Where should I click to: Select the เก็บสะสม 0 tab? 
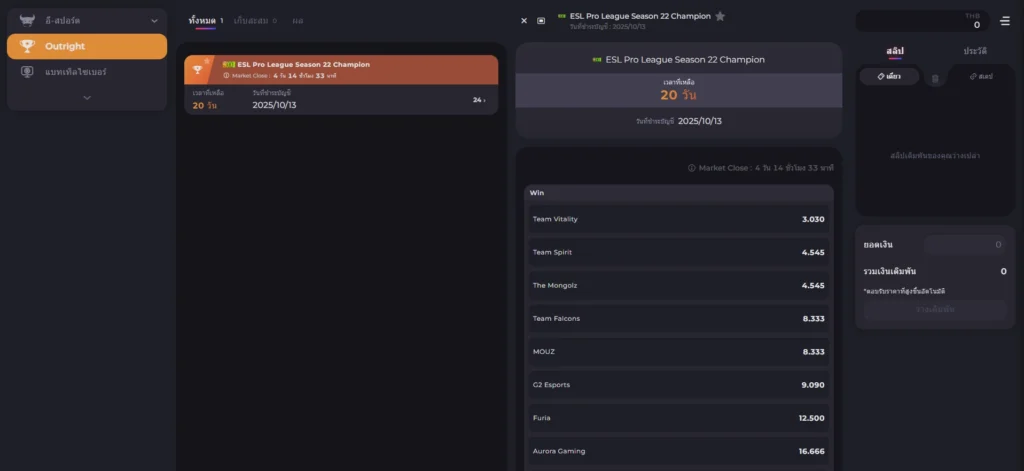click(x=255, y=21)
